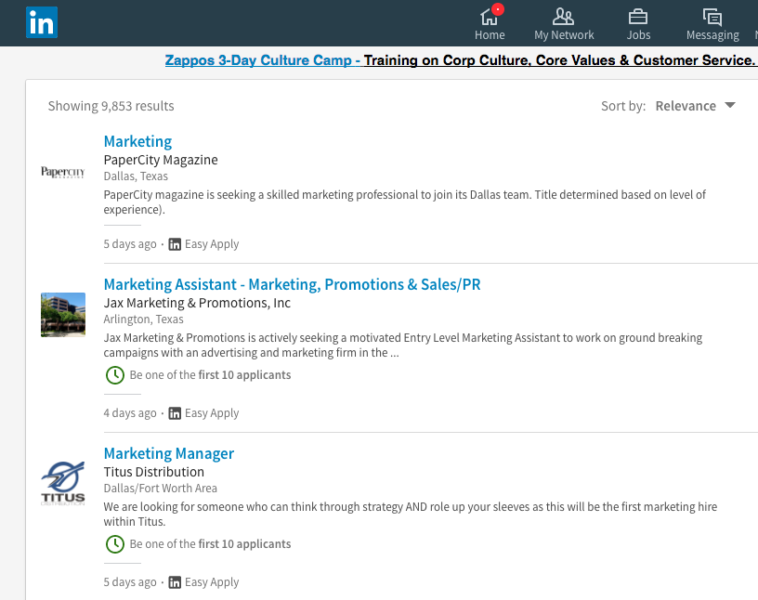Expand the Sort by Relevance dropdown
The width and height of the screenshot is (758, 600).
point(695,106)
